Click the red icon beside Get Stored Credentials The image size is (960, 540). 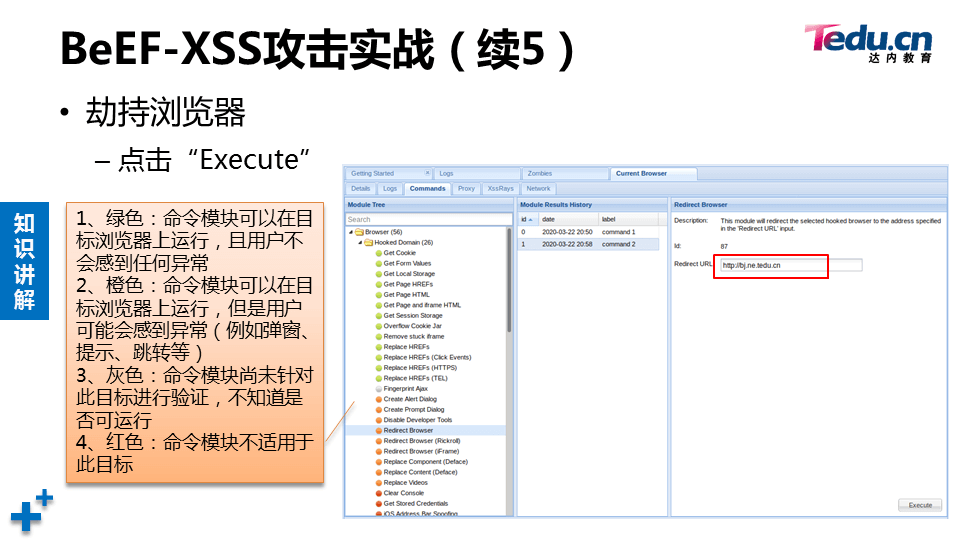point(378,503)
